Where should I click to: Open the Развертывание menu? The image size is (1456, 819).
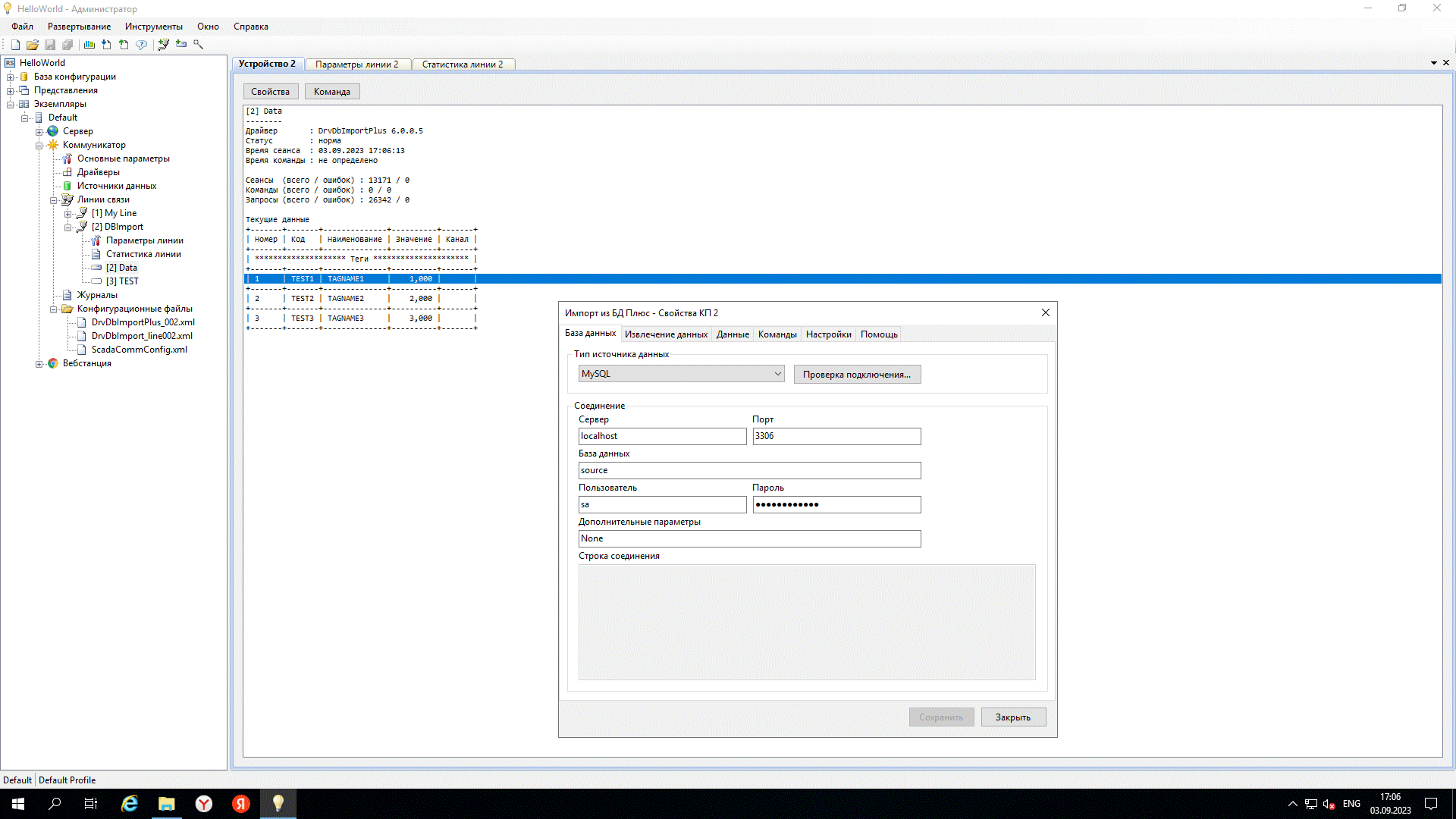pyautogui.click(x=80, y=27)
